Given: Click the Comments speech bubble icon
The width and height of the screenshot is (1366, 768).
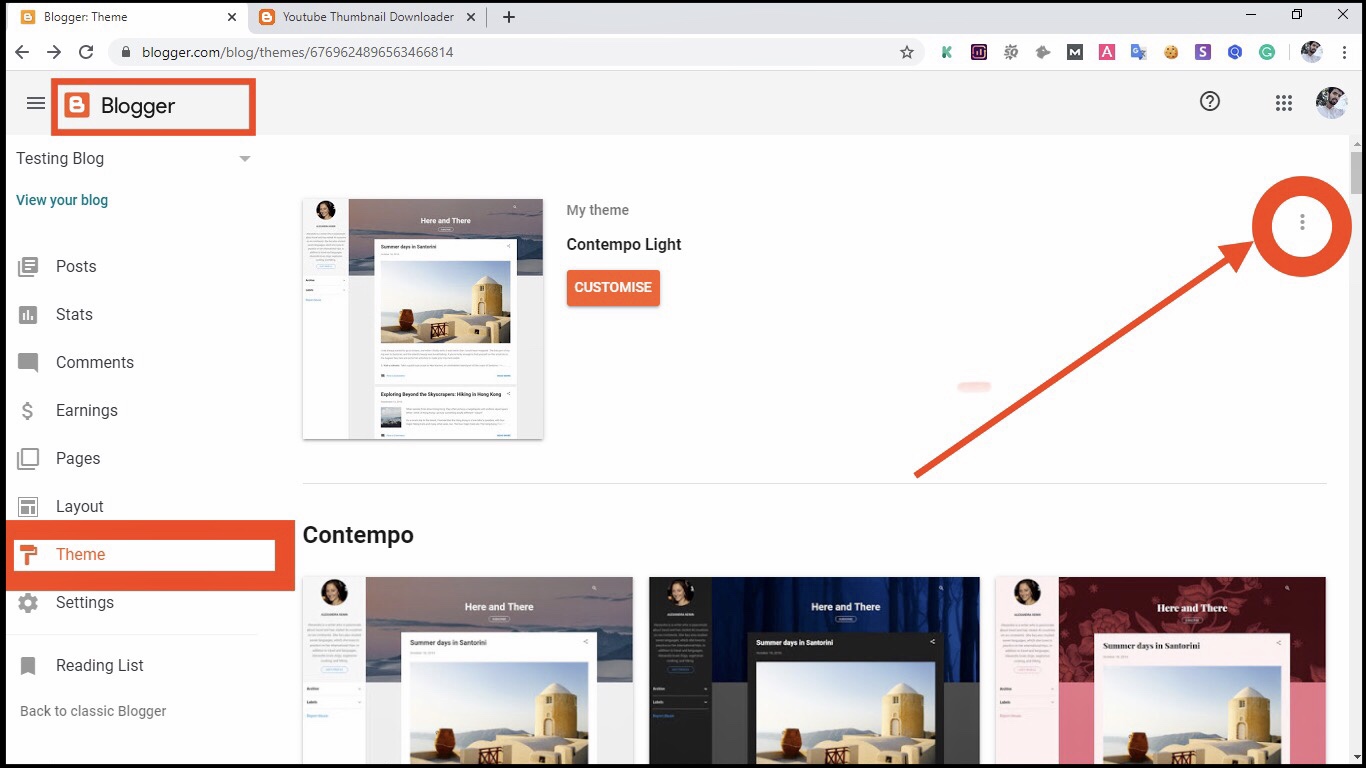Looking at the screenshot, I should pos(28,362).
